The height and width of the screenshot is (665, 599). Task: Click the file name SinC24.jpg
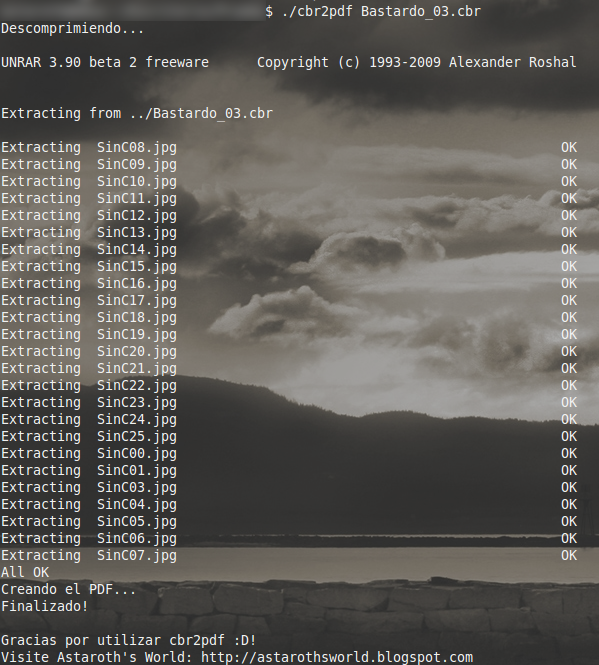pyautogui.click(x=137, y=419)
